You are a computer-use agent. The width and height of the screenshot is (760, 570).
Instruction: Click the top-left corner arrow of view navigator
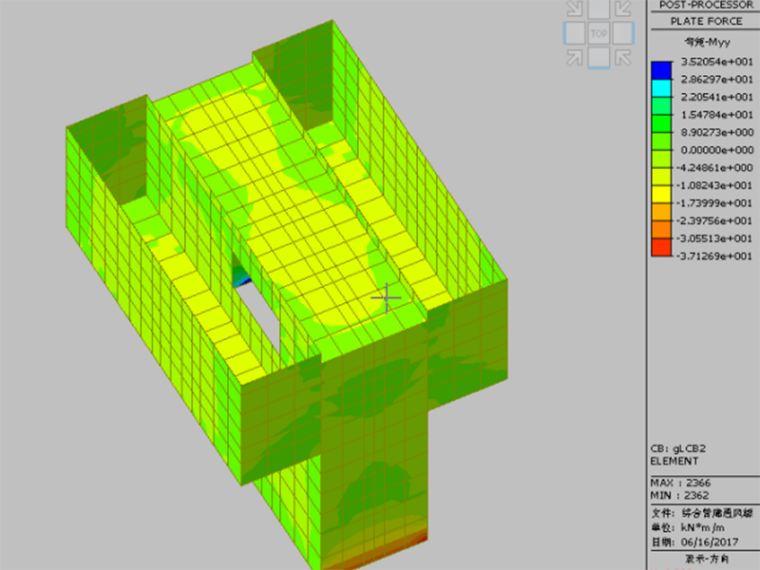point(574,9)
